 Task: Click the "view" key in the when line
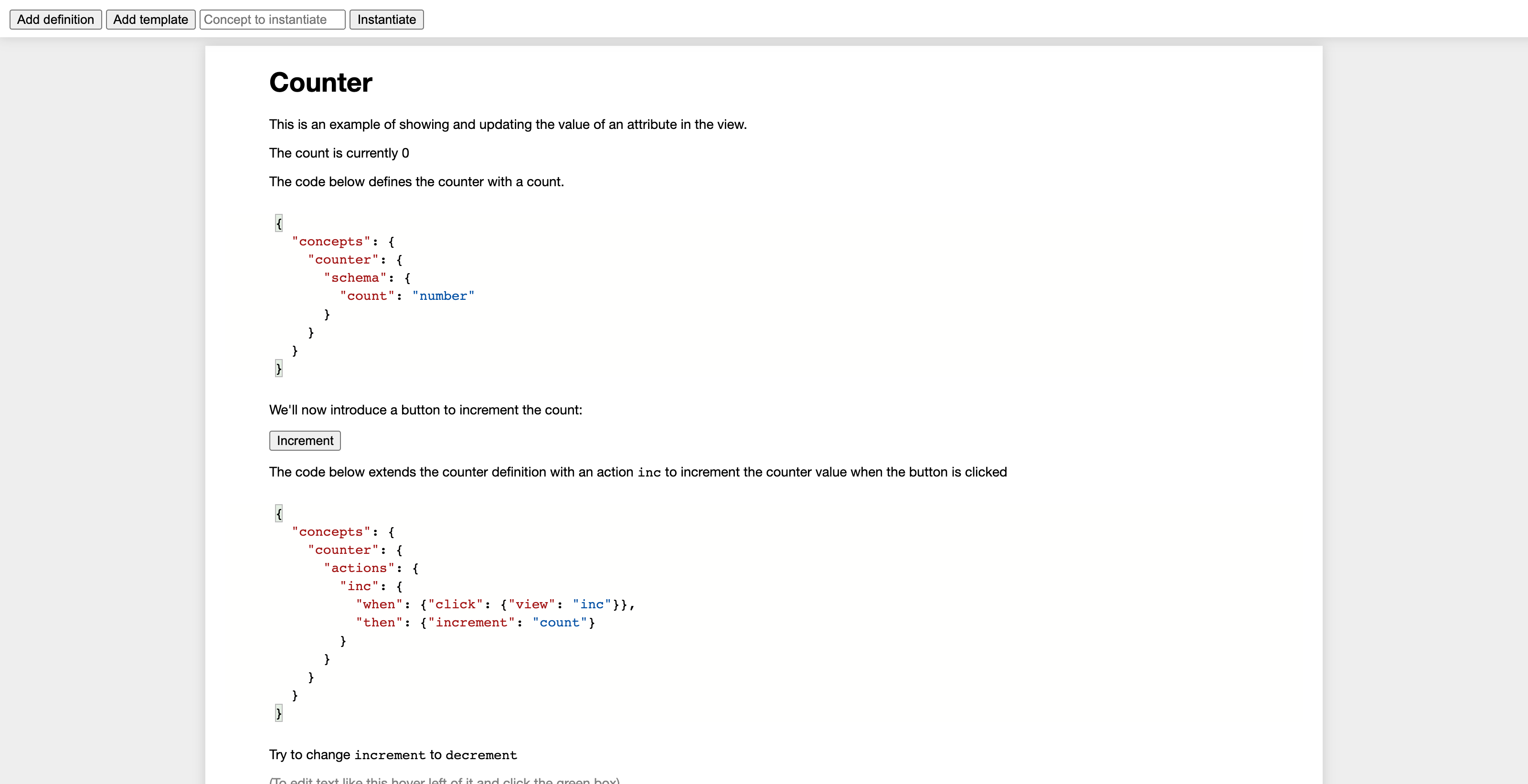[531, 604]
